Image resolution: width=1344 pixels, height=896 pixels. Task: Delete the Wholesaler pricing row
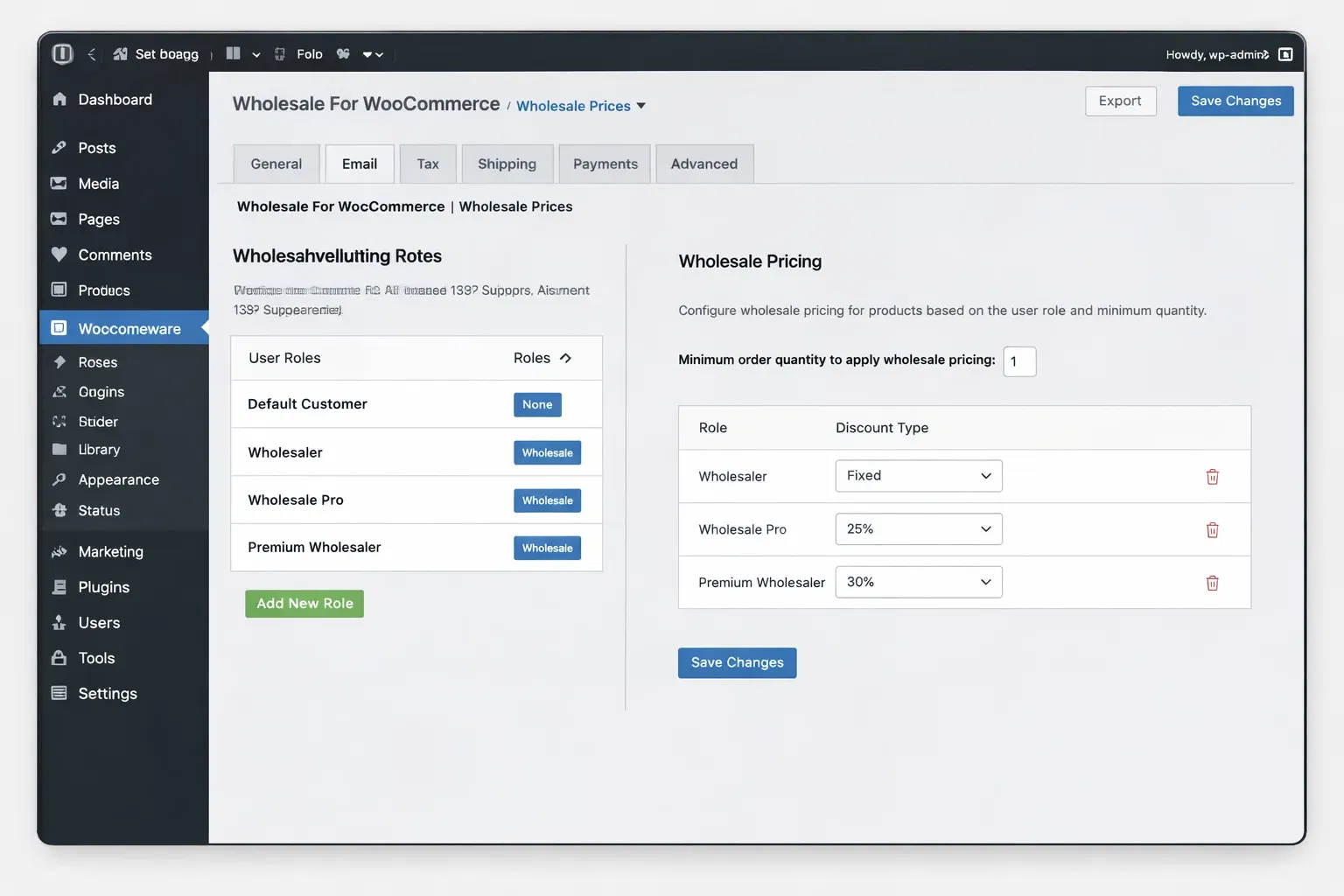1212,477
